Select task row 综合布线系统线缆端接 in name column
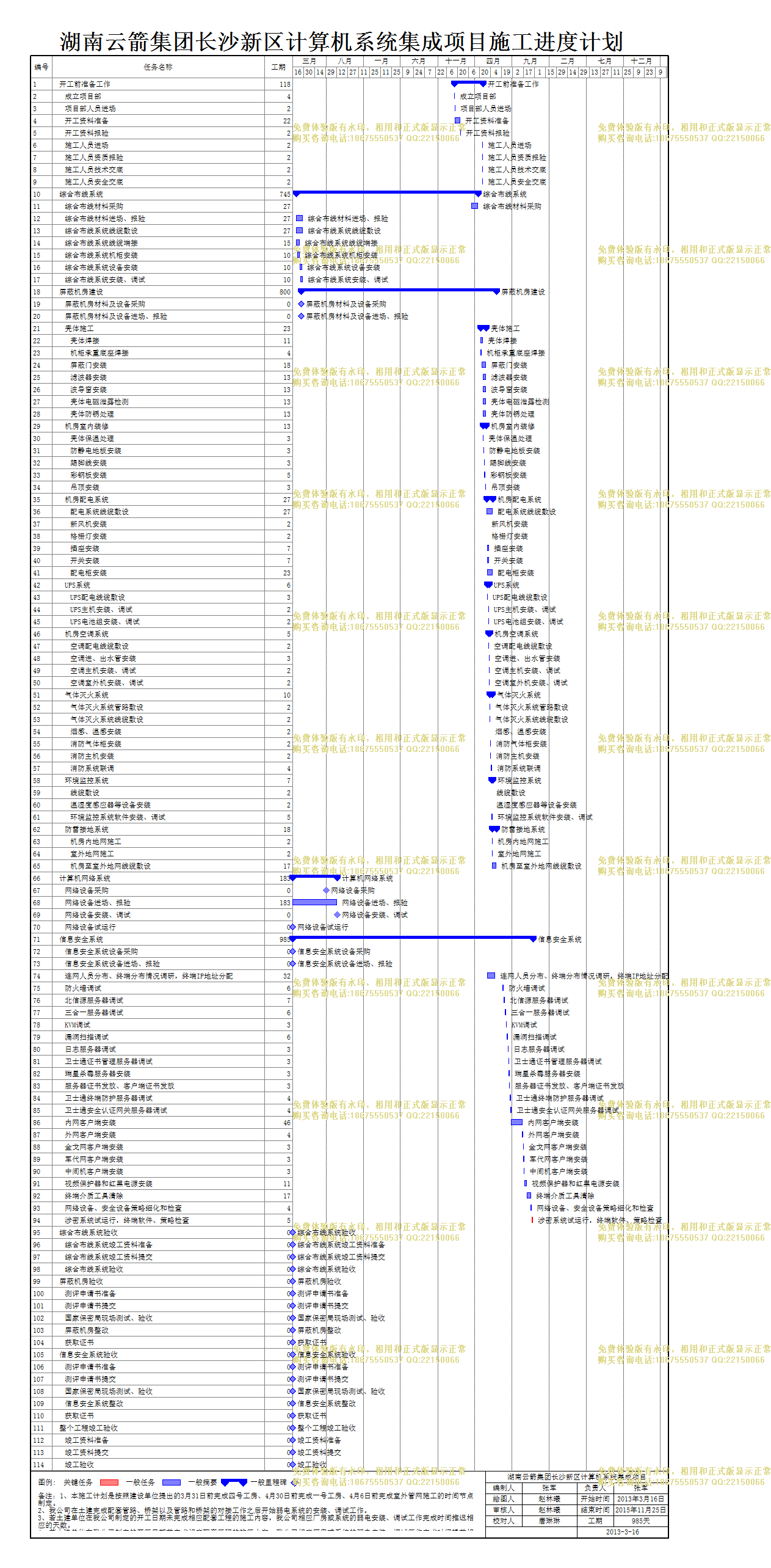Viewport: 771px width, 1568px height. click(x=157, y=243)
